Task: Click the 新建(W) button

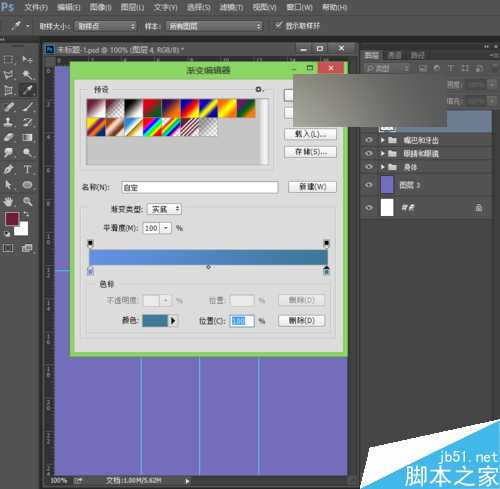Action: pyautogui.click(x=312, y=187)
